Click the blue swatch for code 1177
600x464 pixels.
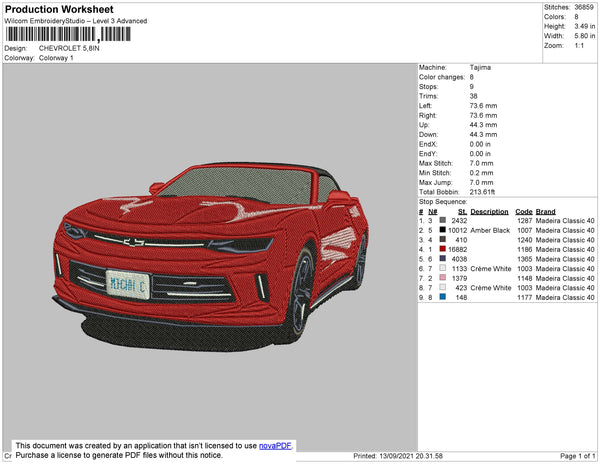pos(444,296)
